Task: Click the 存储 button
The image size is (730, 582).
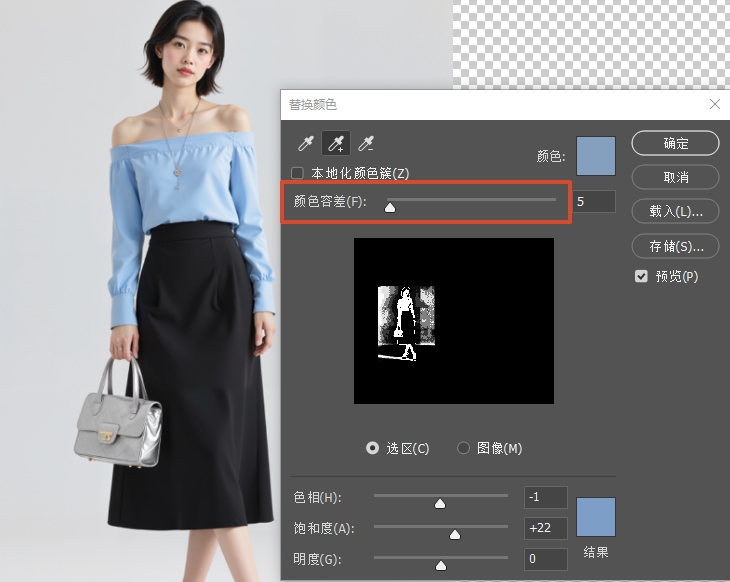Action: (675, 245)
